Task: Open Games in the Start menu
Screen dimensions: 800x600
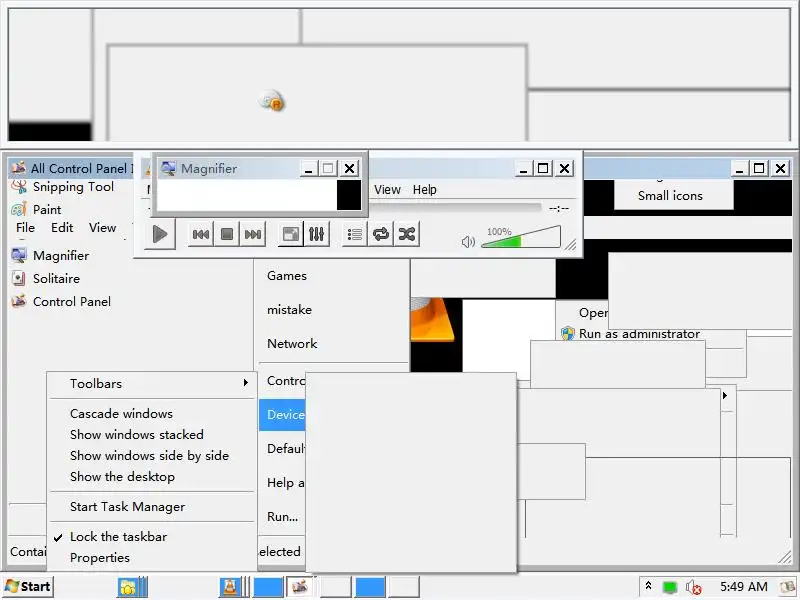Action: tap(287, 276)
